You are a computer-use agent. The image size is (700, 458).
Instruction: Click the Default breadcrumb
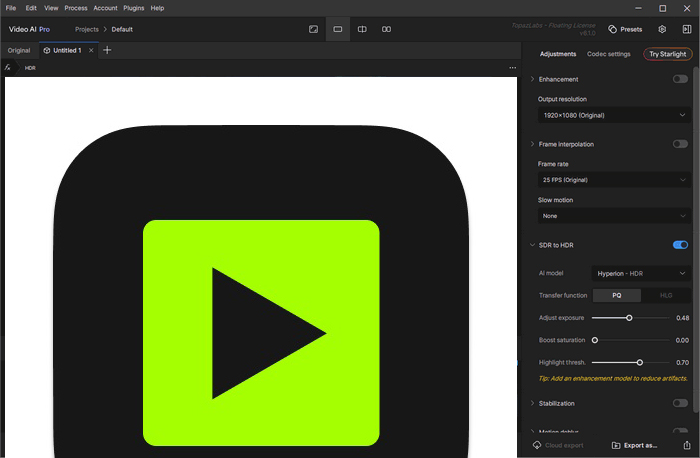tap(122, 29)
